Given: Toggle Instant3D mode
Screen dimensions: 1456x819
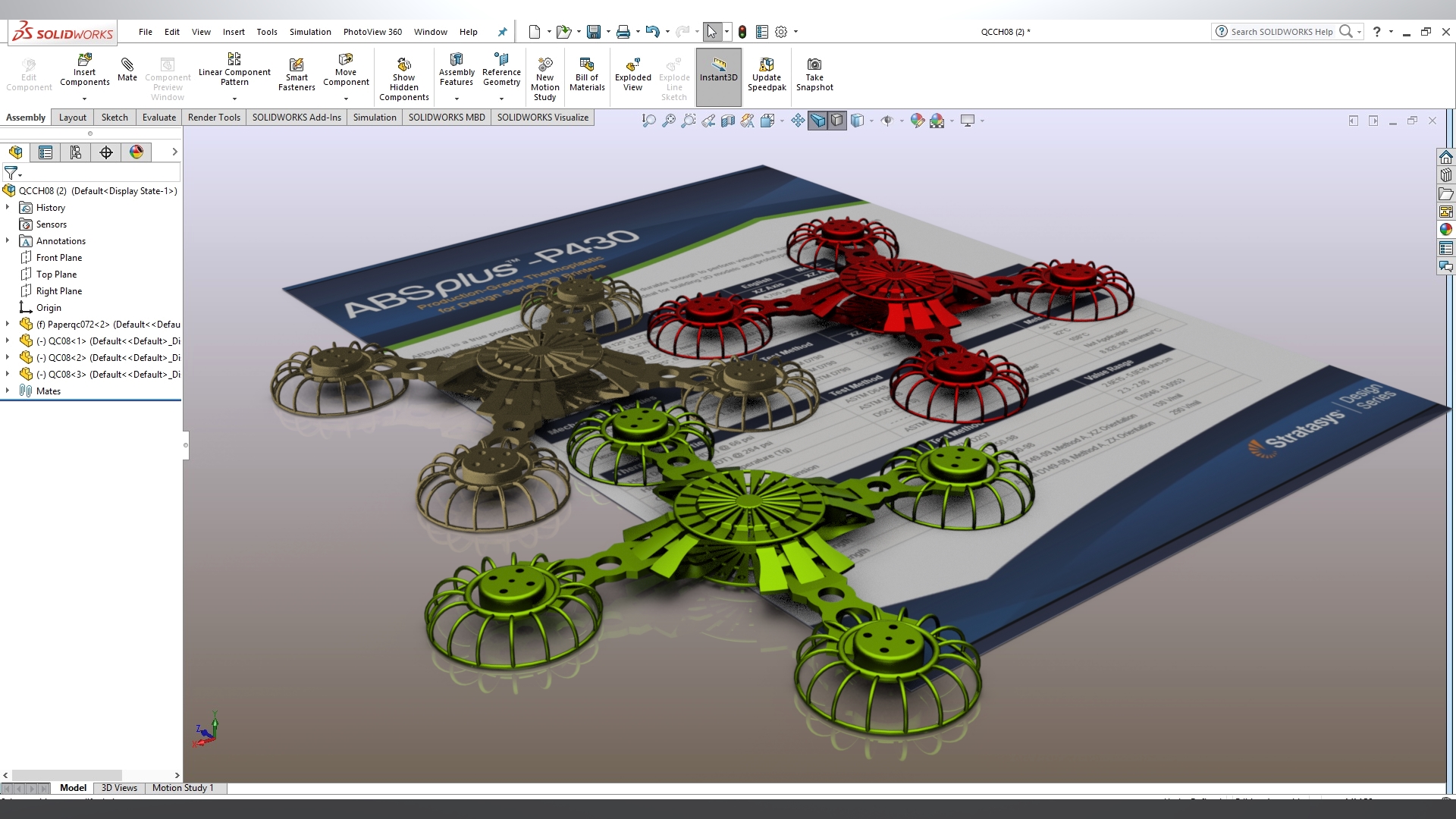Looking at the screenshot, I should point(718,77).
